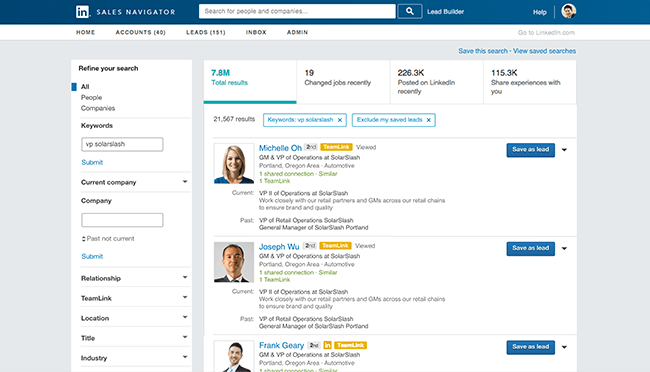This screenshot has width=650, height=372.
Task: Select the People filter option
Action: (91, 97)
